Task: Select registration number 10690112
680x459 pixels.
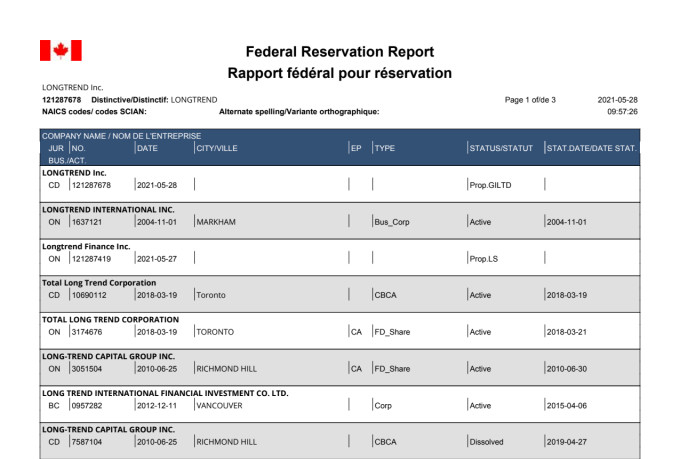Action: [89, 295]
